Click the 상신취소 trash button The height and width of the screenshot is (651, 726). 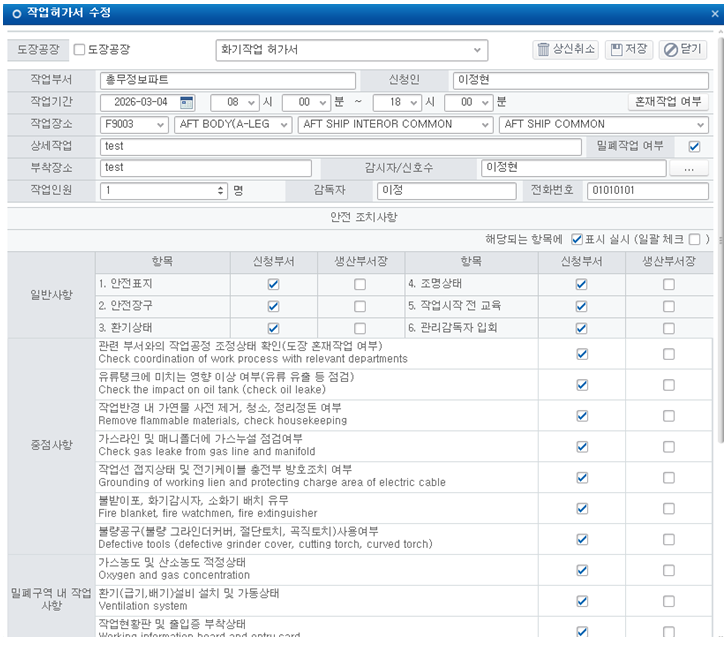click(x=565, y=50)
